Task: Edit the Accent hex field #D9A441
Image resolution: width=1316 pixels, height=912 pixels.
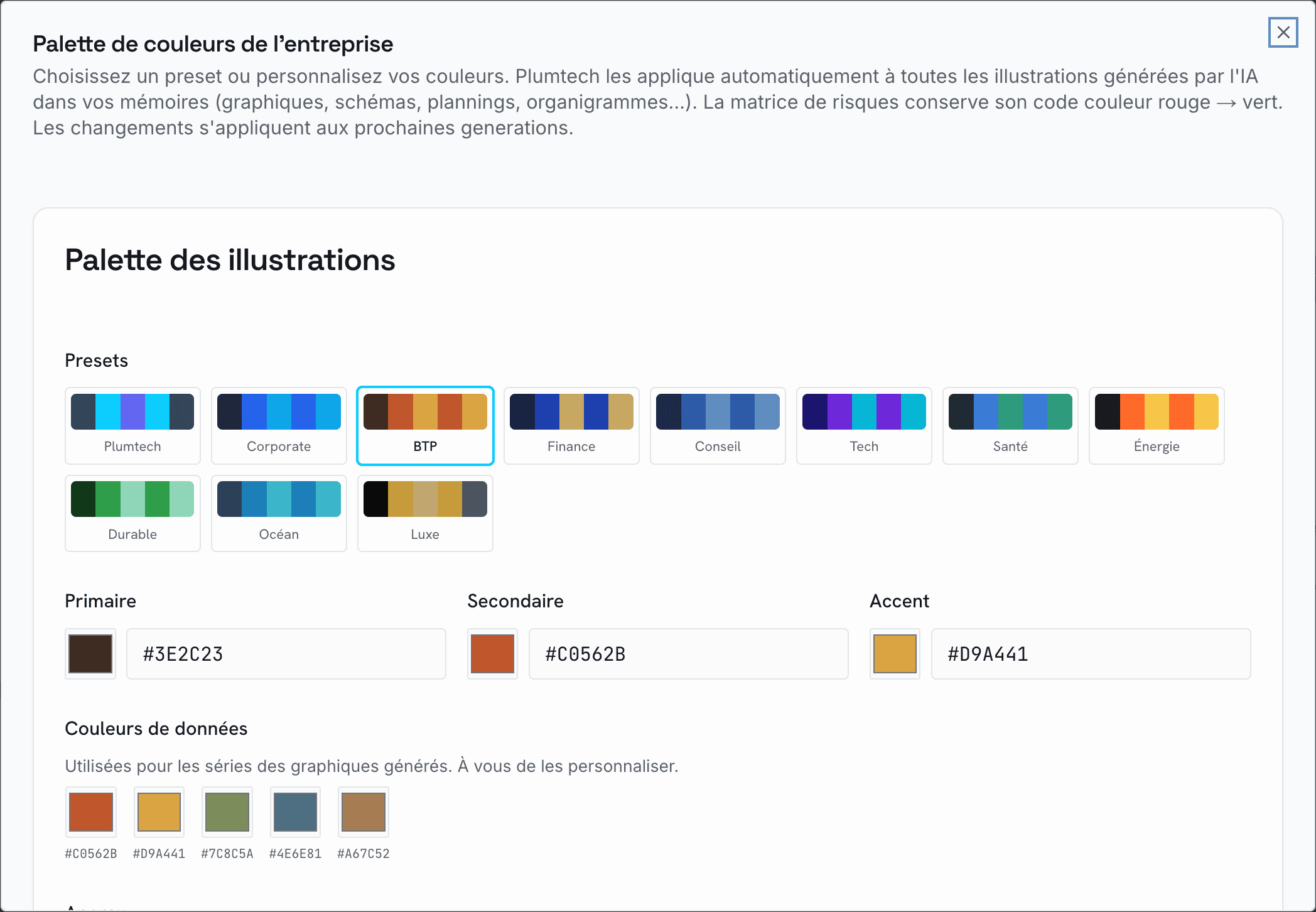Action: [x=1091, y=654]
